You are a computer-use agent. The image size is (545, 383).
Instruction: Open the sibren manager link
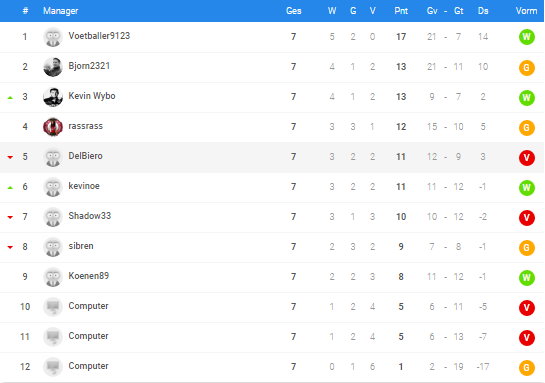(81, 246)
